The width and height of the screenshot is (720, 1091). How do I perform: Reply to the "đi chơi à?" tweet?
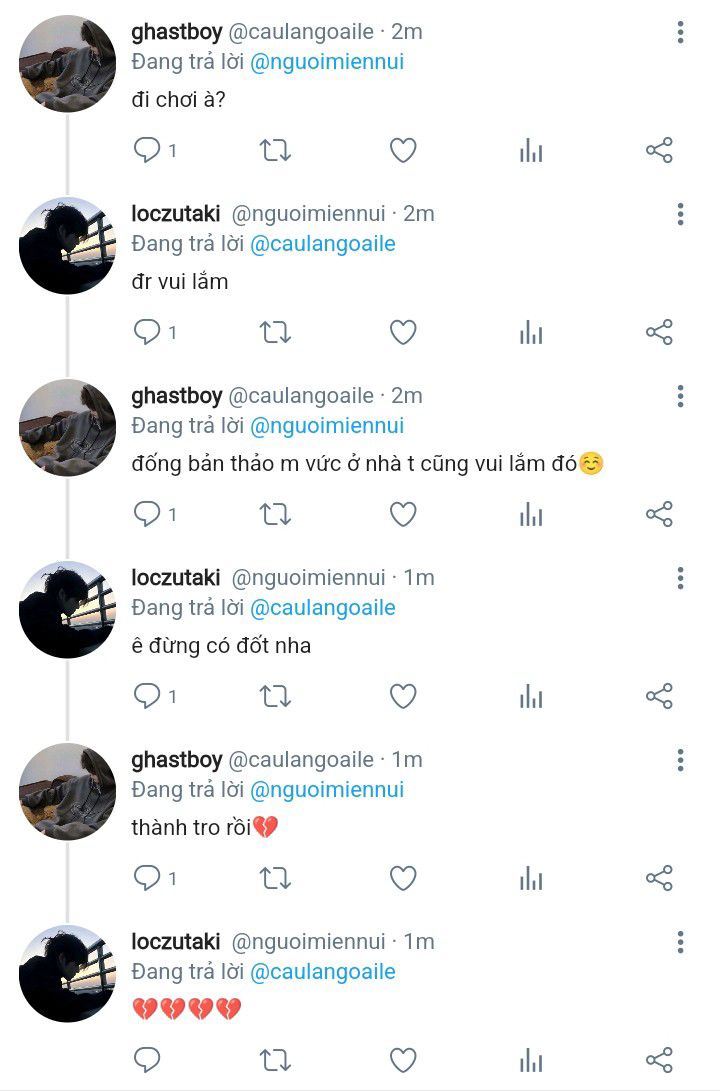pyautogui.click(x=148, y=151)
